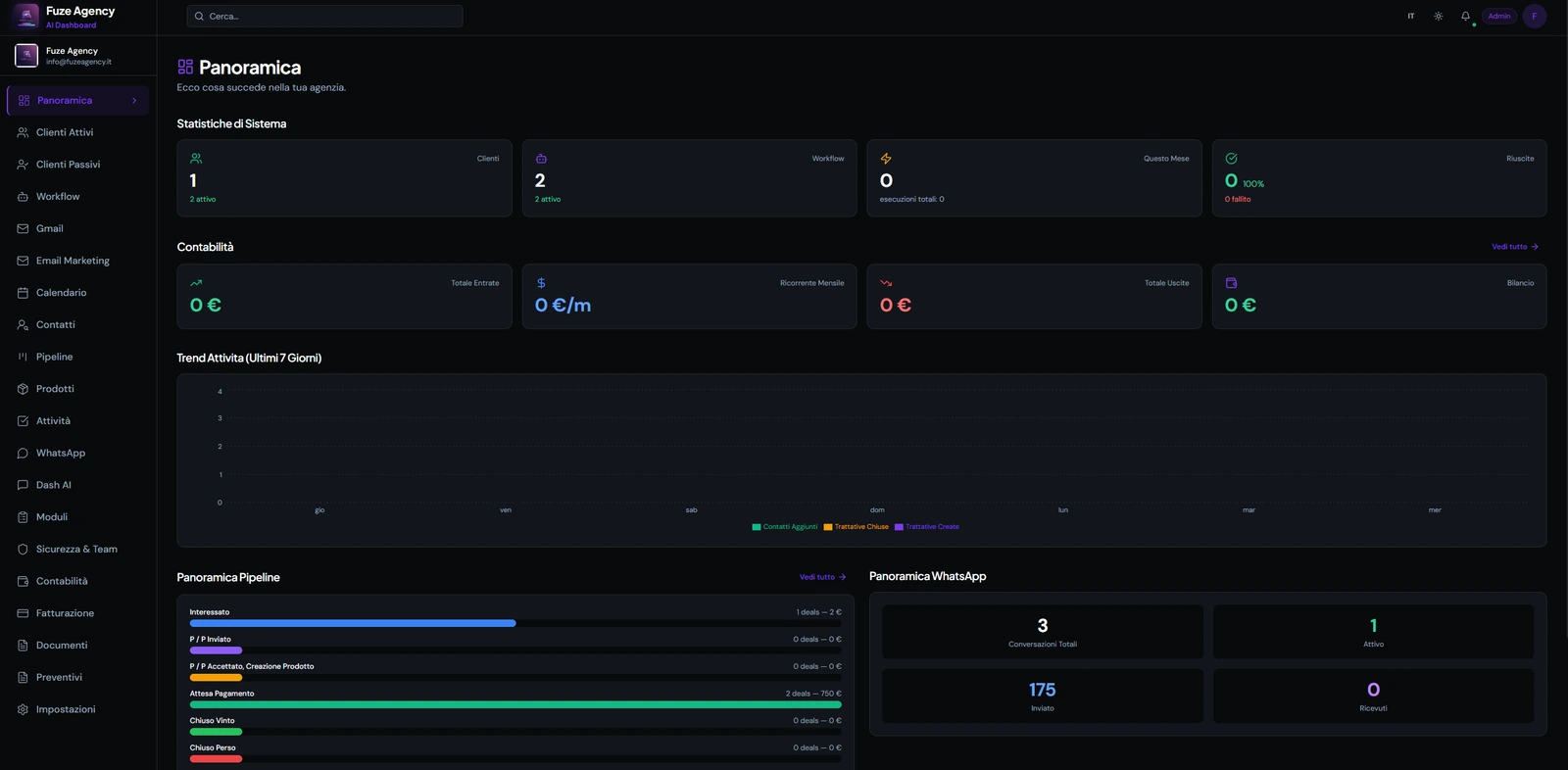Toggle the Trattative Create legend swatch
Image resolution: width=1568 pixels, height=770 pixels.
[x=899, y=527]
